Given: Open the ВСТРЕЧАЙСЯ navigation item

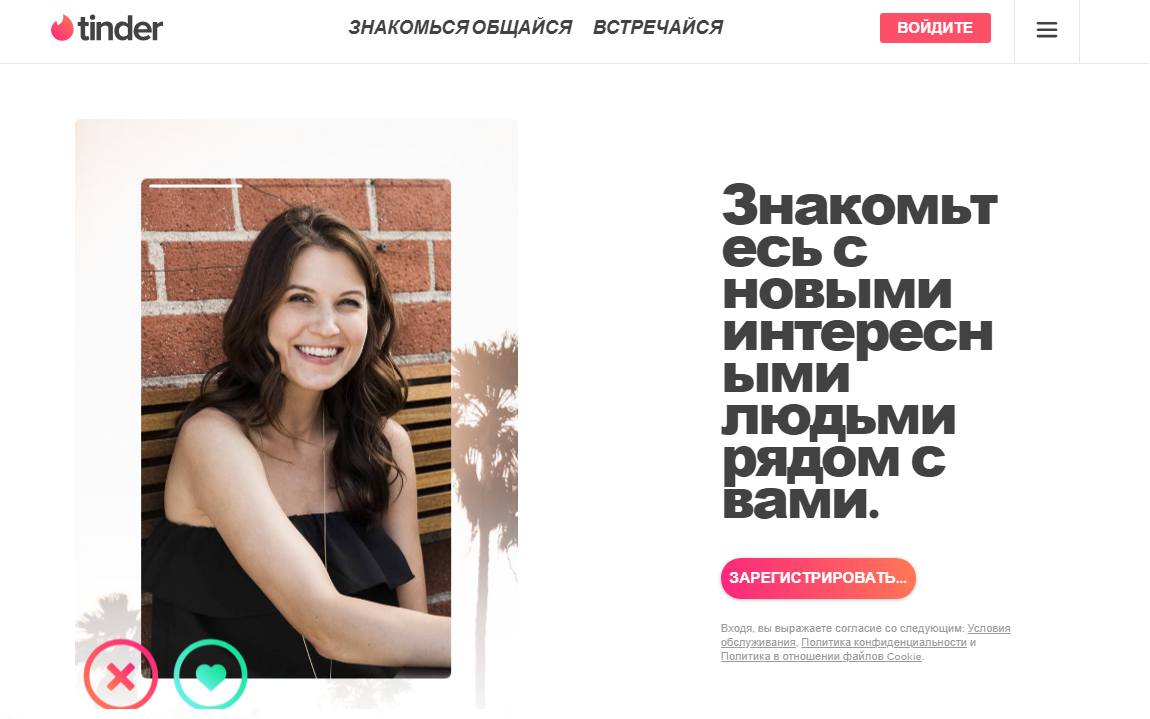Looking at the screenshot, I should (658, 28).
